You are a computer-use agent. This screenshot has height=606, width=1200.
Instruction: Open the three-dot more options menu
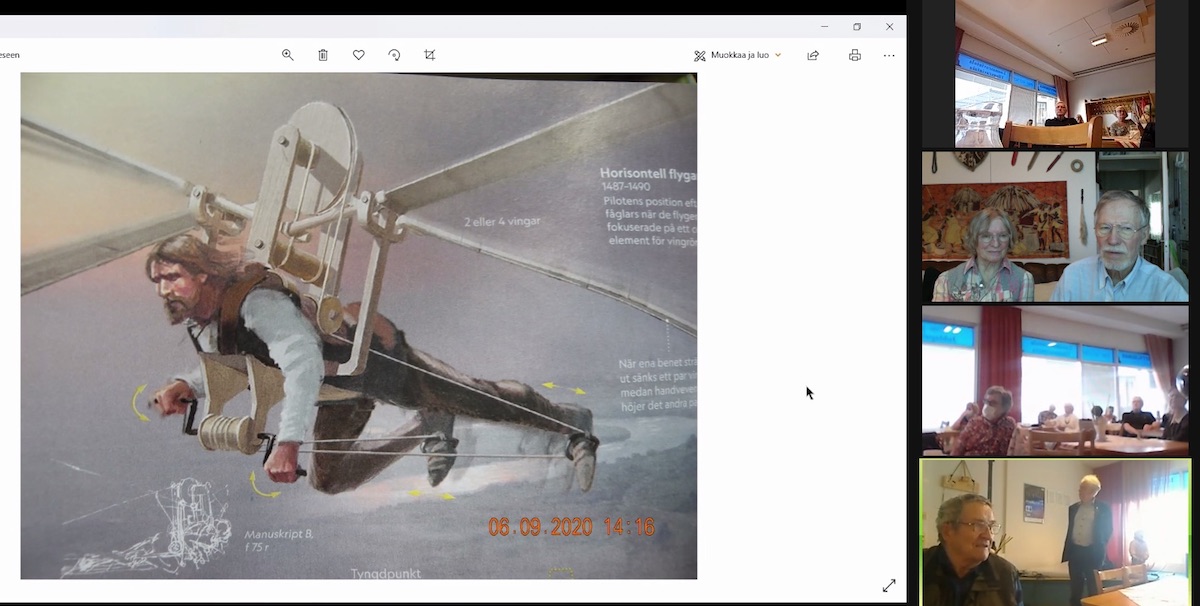[x=889, y=55]
